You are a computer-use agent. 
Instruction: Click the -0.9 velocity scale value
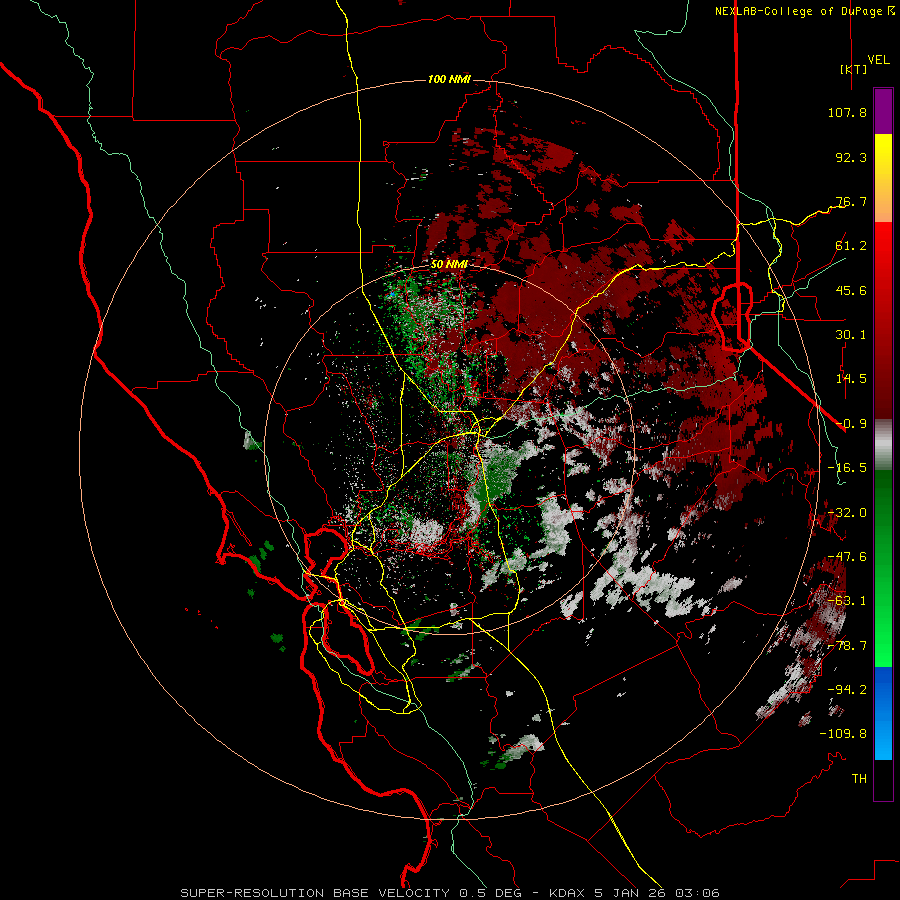pyautogui.click(x=851, y=424)
